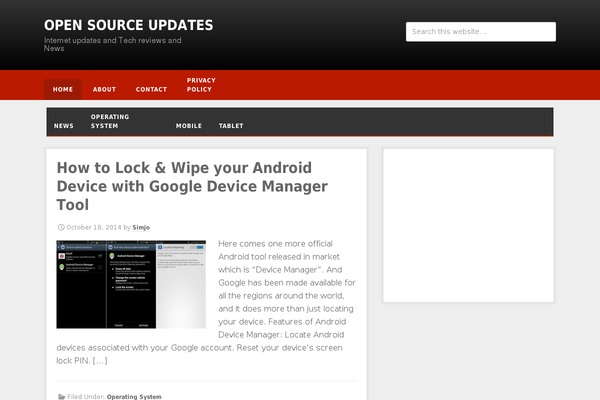This screenshot has width=600, height=400.
Task: Go to the About page
Action: click(x=104, y=89)
